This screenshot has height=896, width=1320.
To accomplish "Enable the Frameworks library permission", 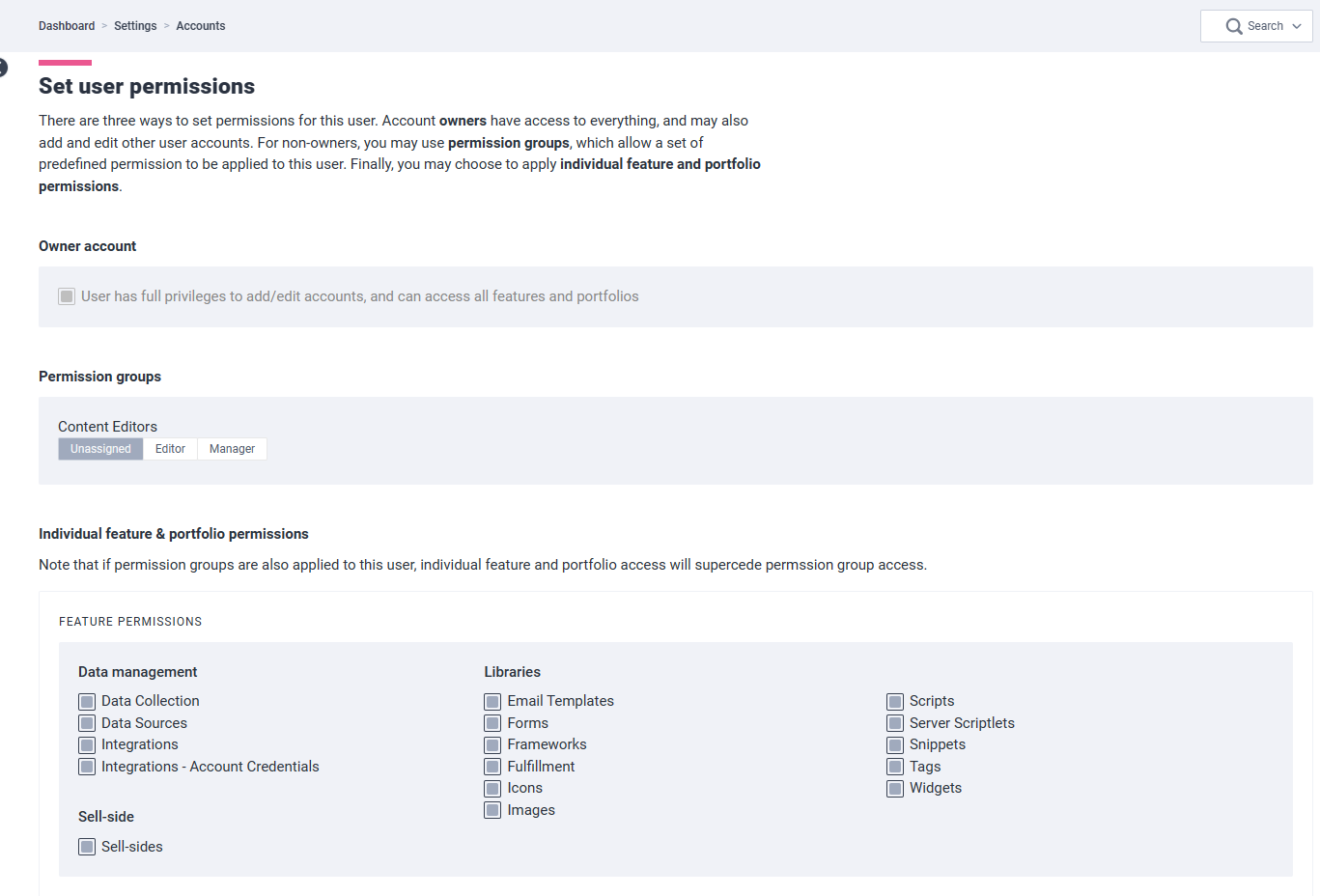I will point(492,745).
